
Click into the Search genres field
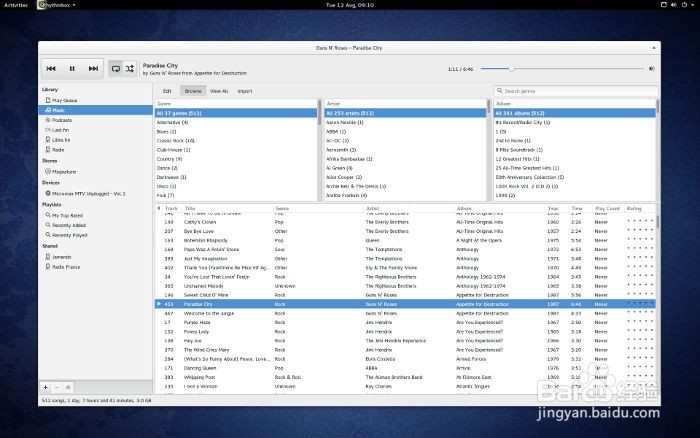point(576,91)
